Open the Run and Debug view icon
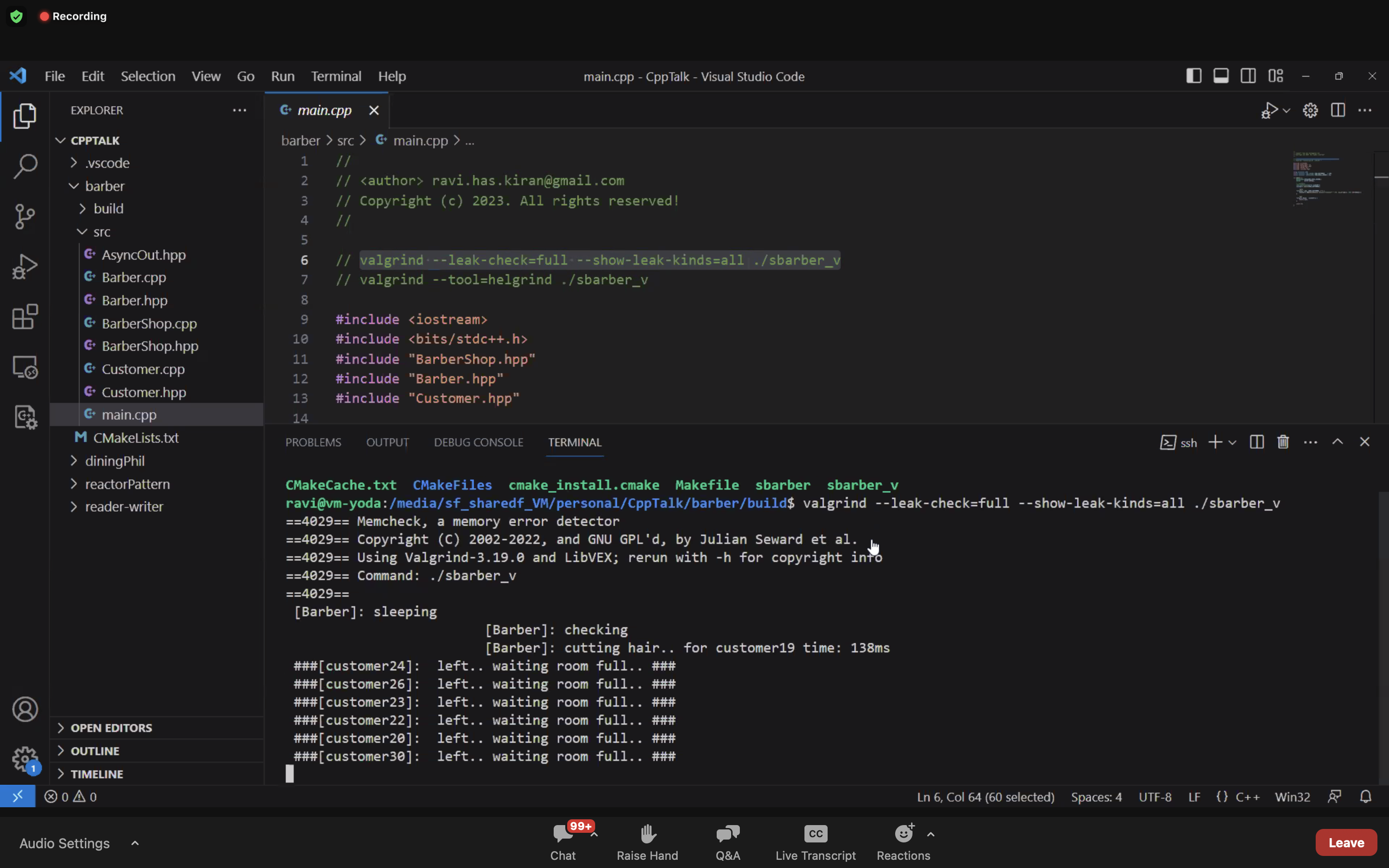 (x=25, y=267)
